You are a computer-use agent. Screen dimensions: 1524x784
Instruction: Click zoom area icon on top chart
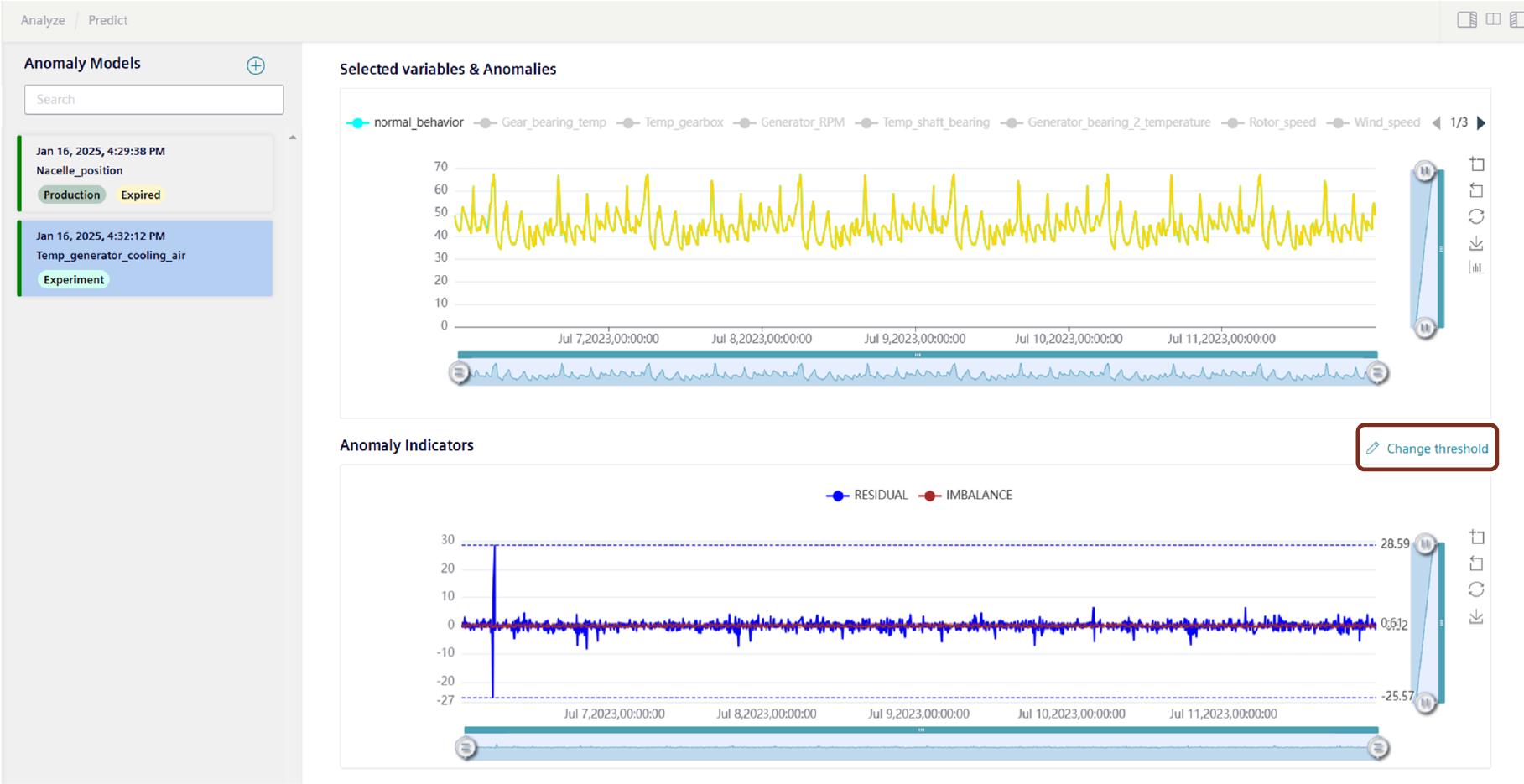pyautogui.click(x=1476, y=164)
